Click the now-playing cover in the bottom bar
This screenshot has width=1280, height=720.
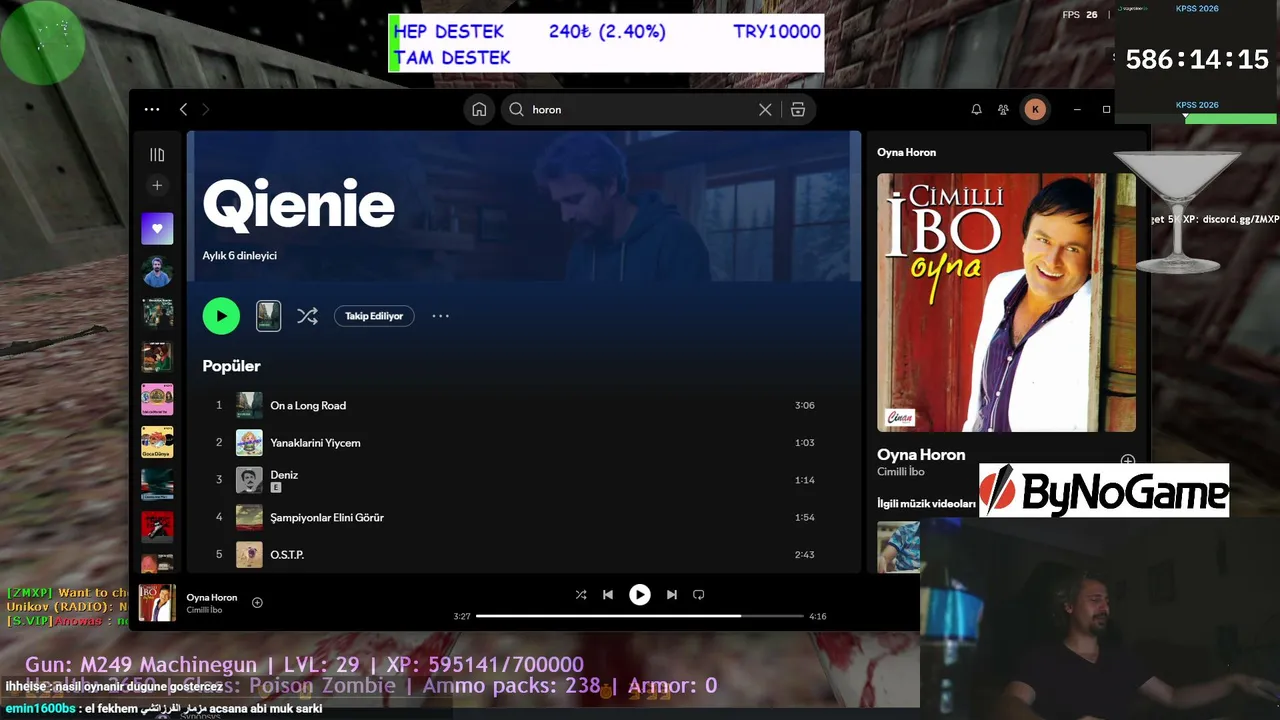[x=157, y=603]
